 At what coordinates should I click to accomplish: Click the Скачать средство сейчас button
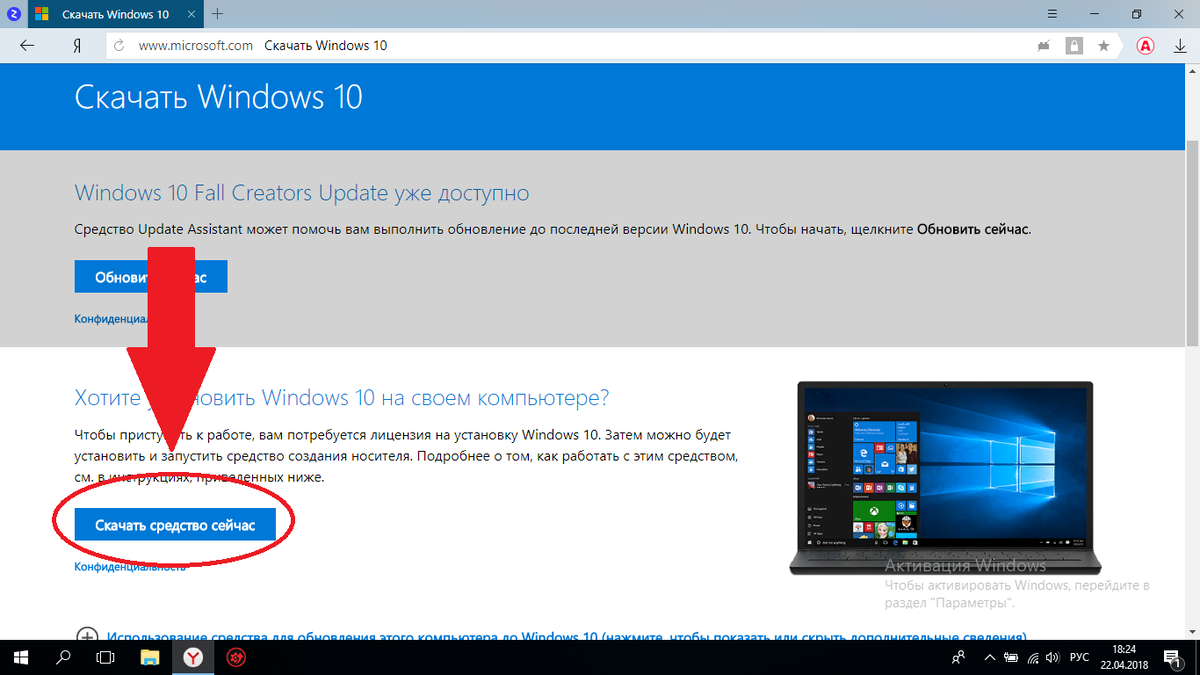point(175,524)
